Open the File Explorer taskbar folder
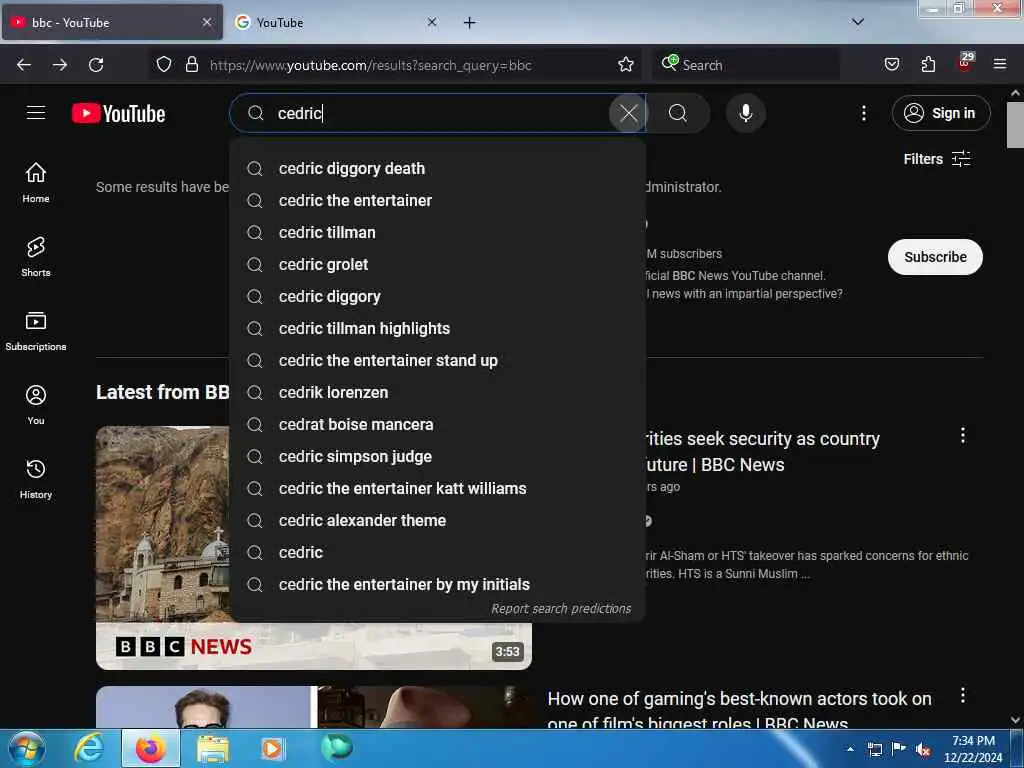Screen dimensions: 1024x768 [213, 748]
